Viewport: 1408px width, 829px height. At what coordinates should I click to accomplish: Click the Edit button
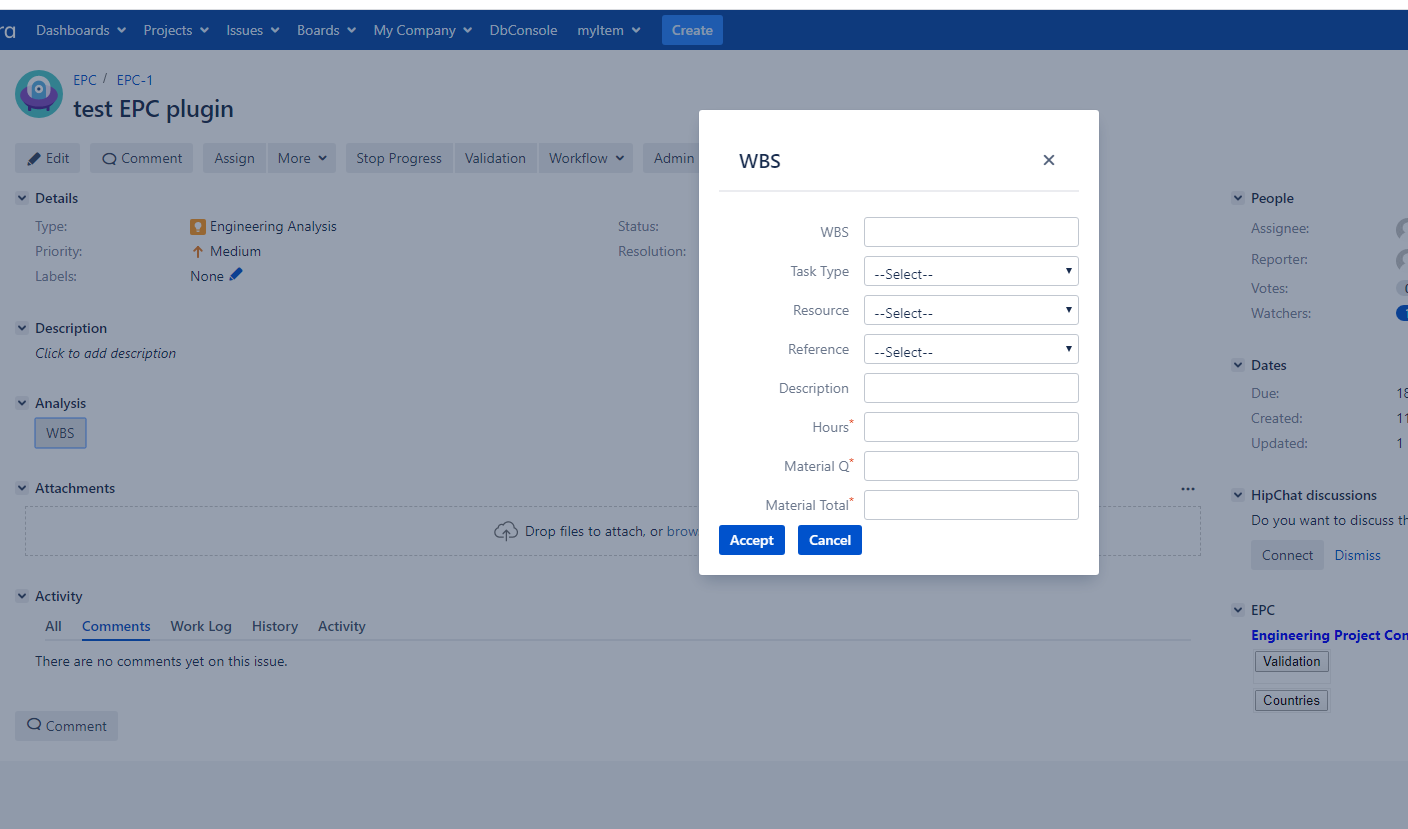coord(48,158)
